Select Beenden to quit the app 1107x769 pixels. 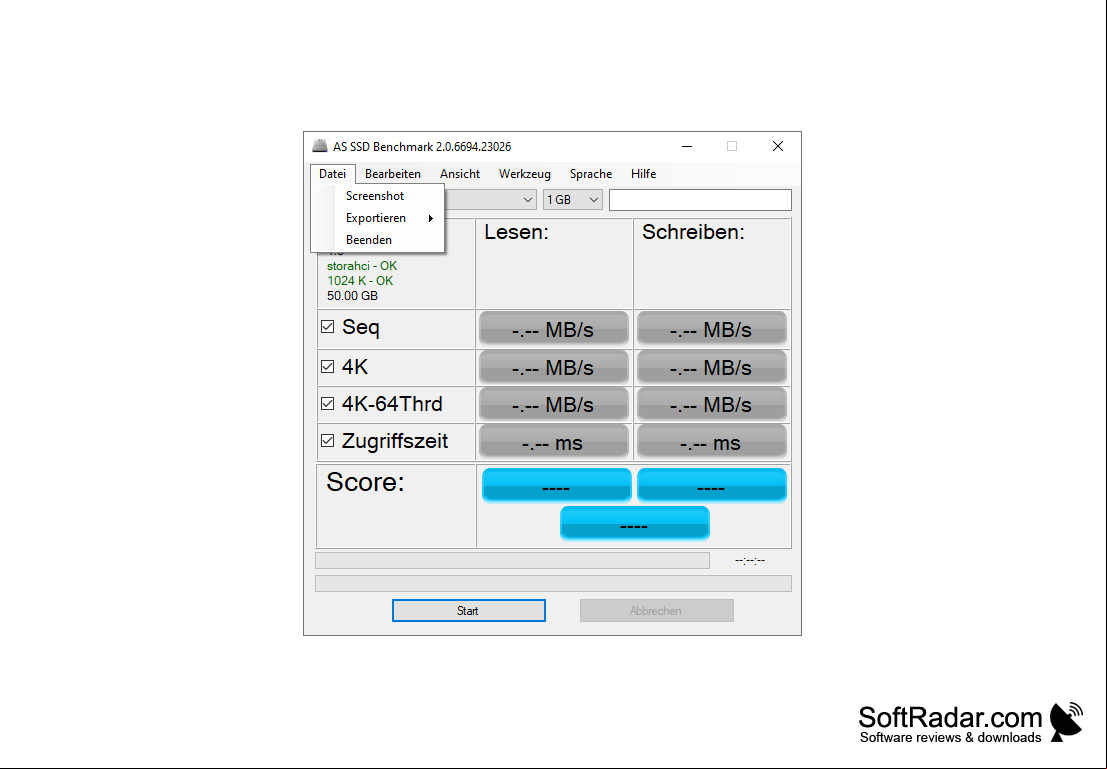tap(378, 239)
